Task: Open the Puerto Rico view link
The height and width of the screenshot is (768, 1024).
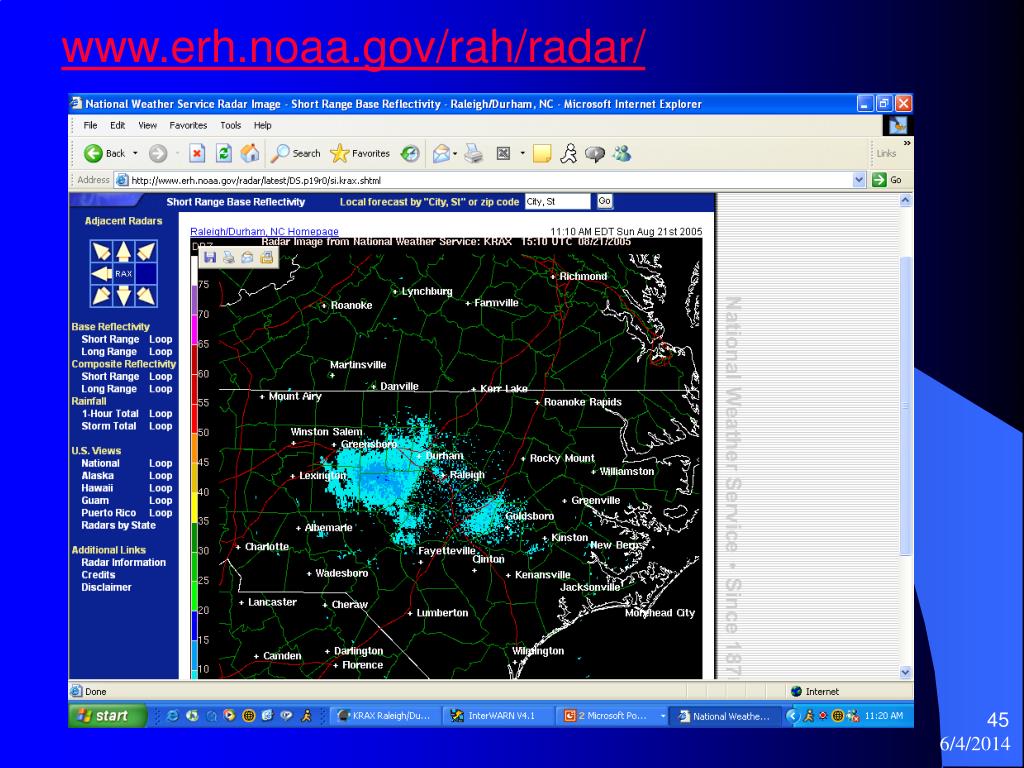Action: click(108, 513)
